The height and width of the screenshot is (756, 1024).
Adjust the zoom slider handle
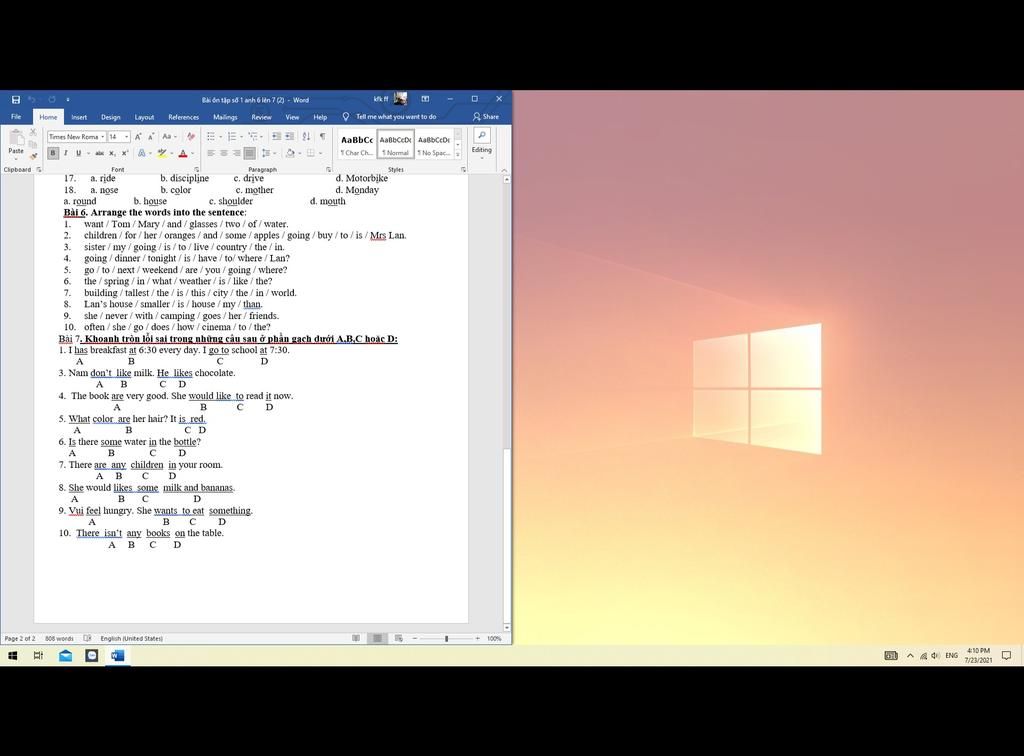click(x=447, y=638)
